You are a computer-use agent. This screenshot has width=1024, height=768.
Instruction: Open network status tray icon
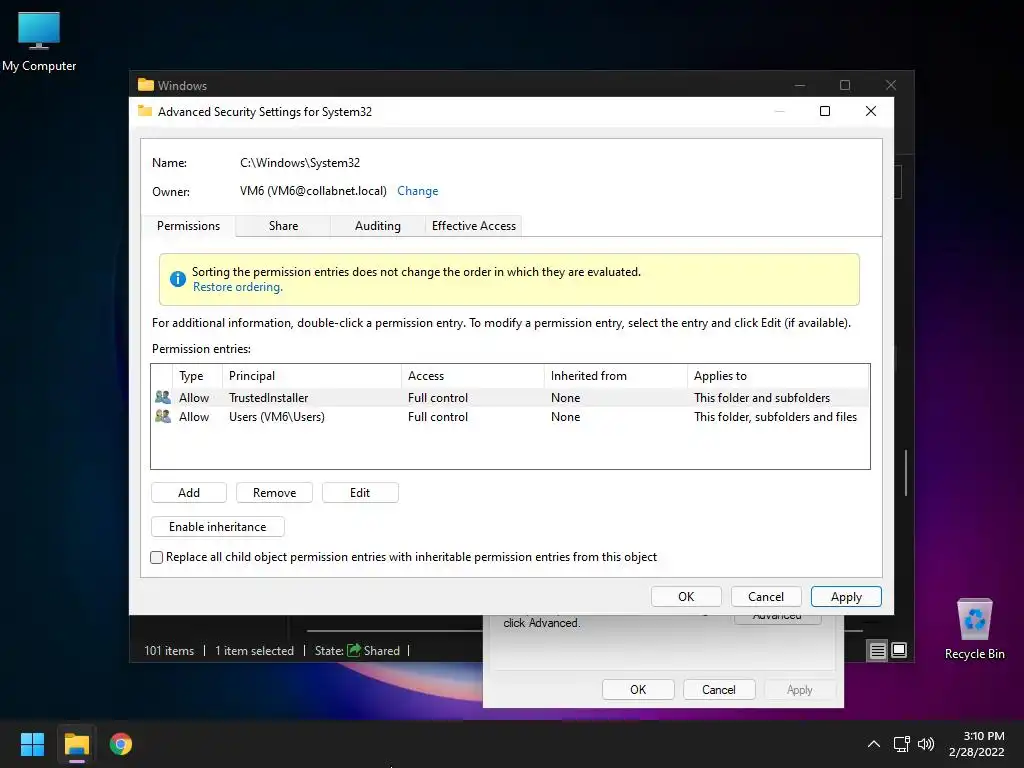point(901,744)
